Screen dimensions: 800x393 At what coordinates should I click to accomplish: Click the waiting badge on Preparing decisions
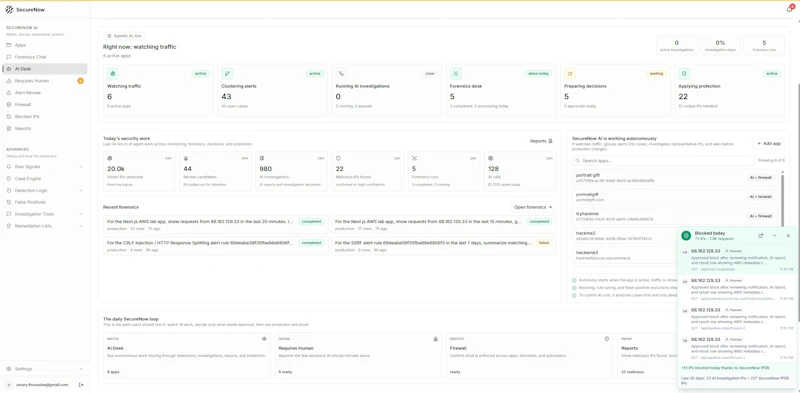click(x=656, y=73)
